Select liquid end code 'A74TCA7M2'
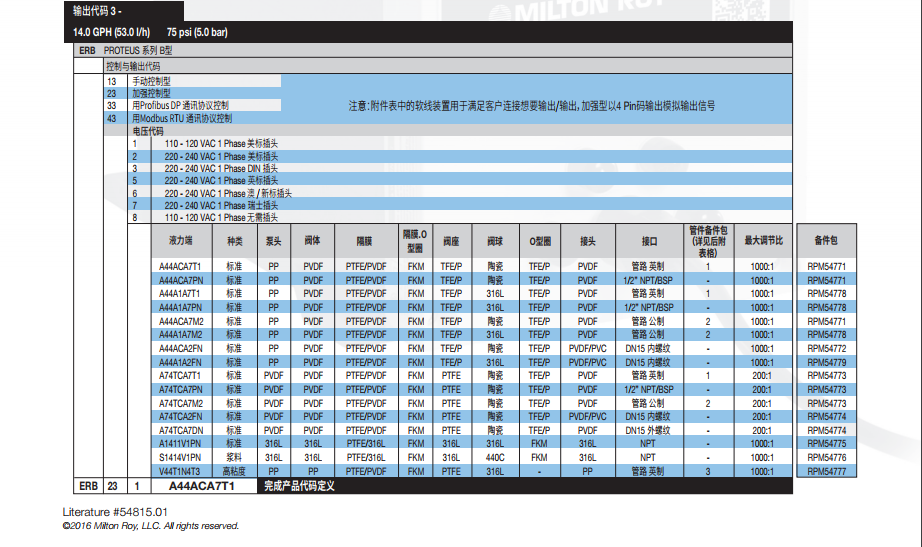Viewport: 922px width, 547px height. [x=181, y=403]
